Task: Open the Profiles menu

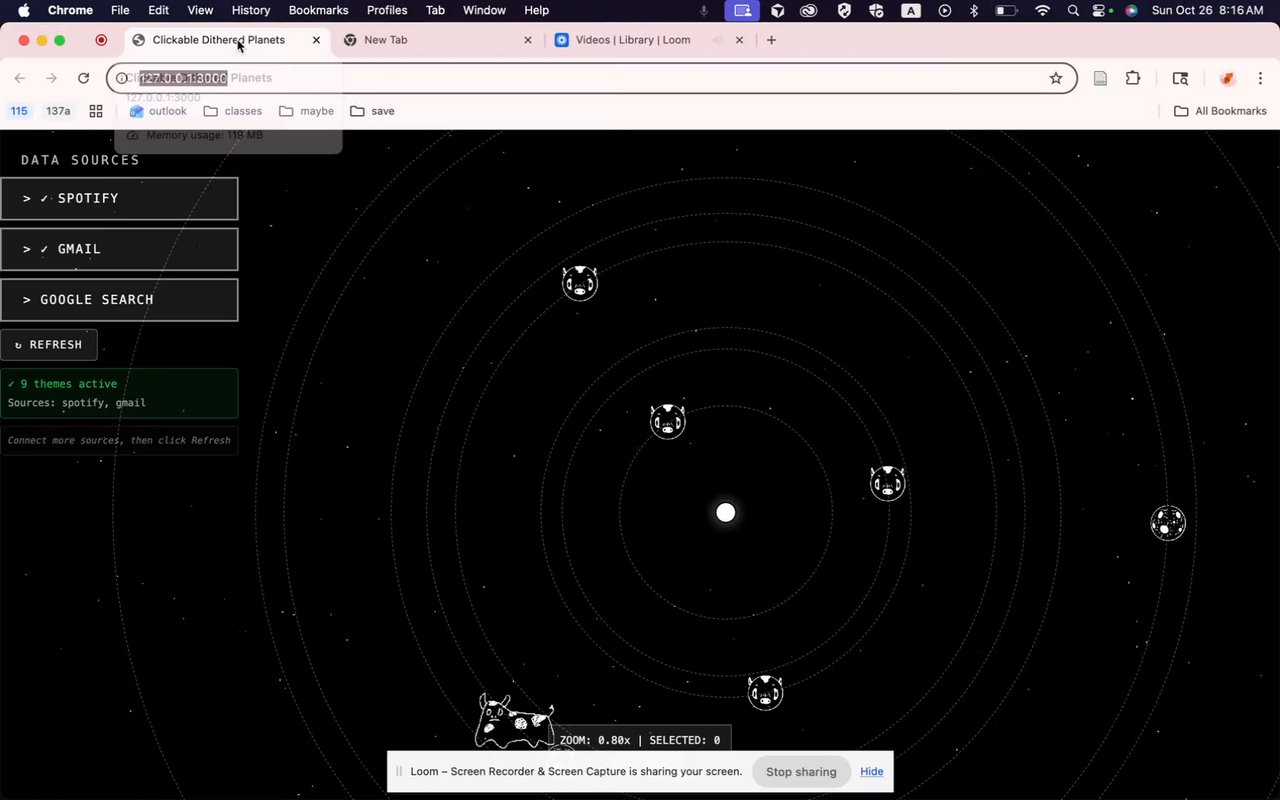Action: (x=387, y=10)
